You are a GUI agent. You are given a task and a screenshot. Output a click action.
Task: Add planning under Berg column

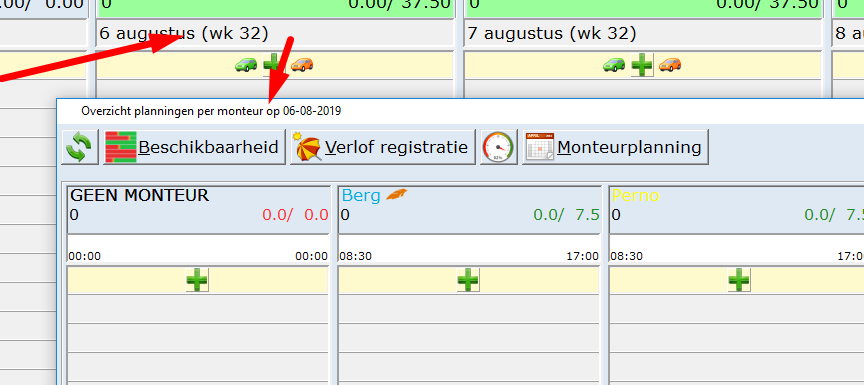tap(468, 280)
